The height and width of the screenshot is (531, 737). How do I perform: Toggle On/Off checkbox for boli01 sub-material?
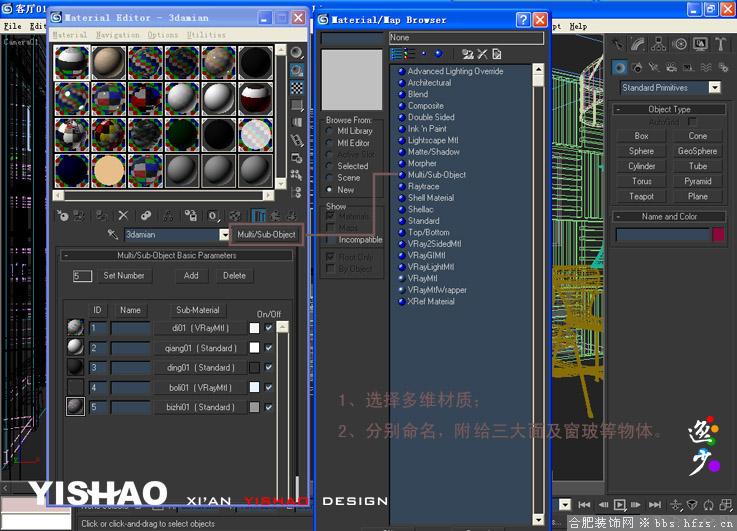(x=268, y=387)
